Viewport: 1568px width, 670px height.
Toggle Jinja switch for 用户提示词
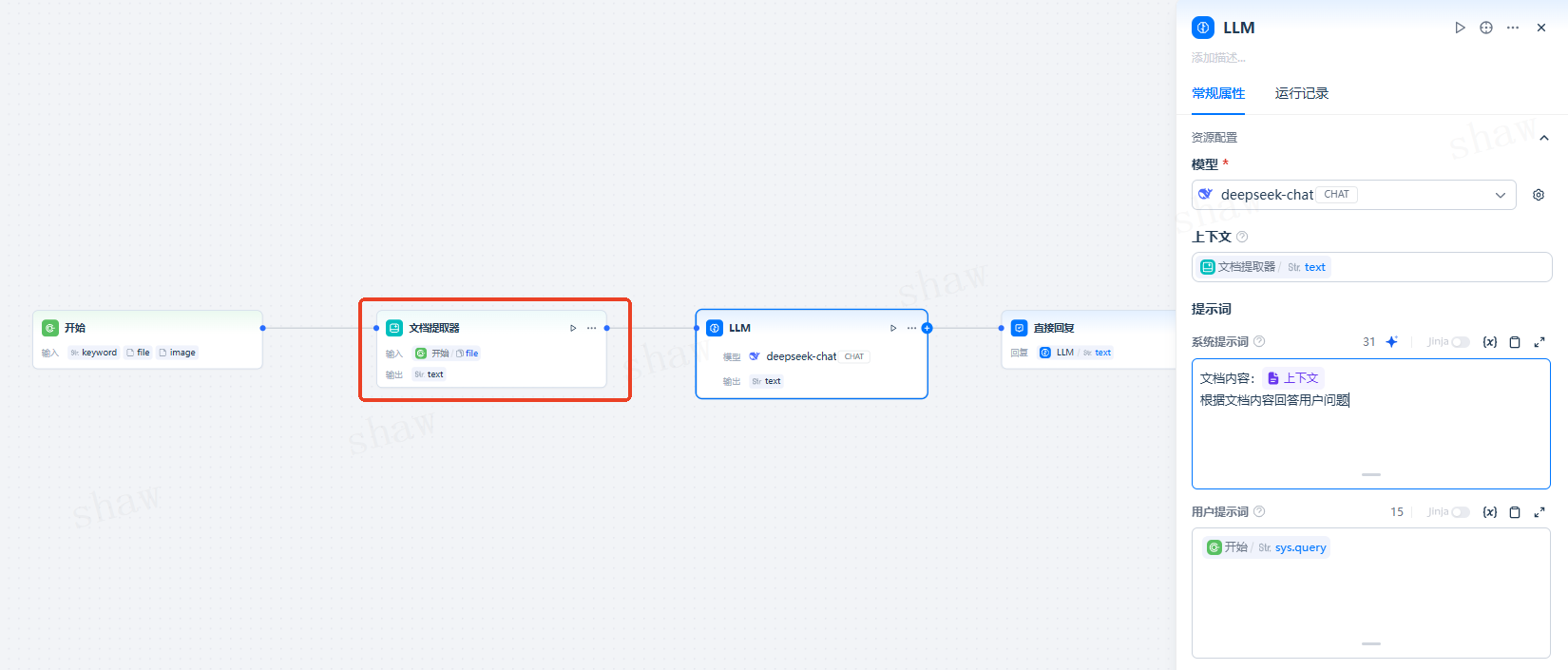tap(1460, 512)
